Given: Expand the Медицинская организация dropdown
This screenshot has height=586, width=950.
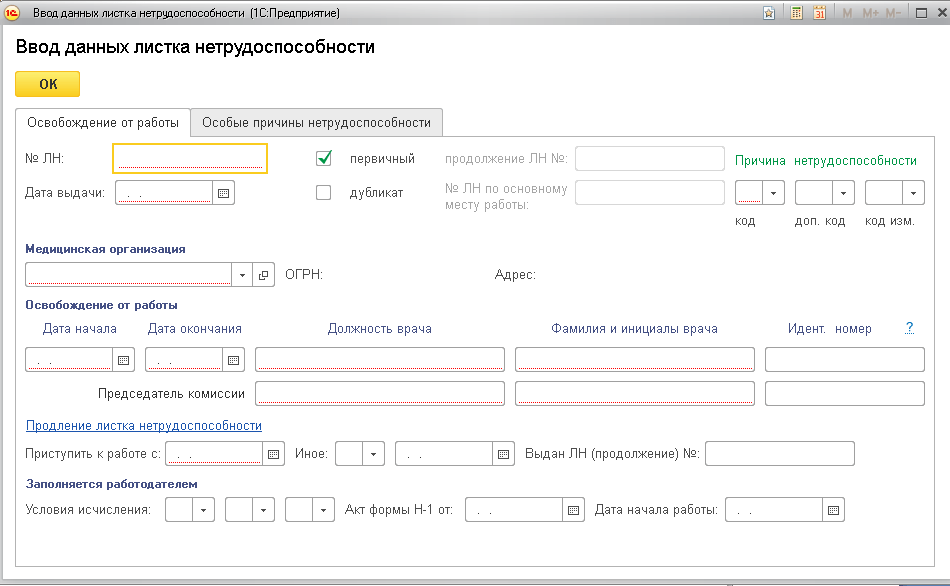Looking at the screenshot, I should click(x=243, y=275).
